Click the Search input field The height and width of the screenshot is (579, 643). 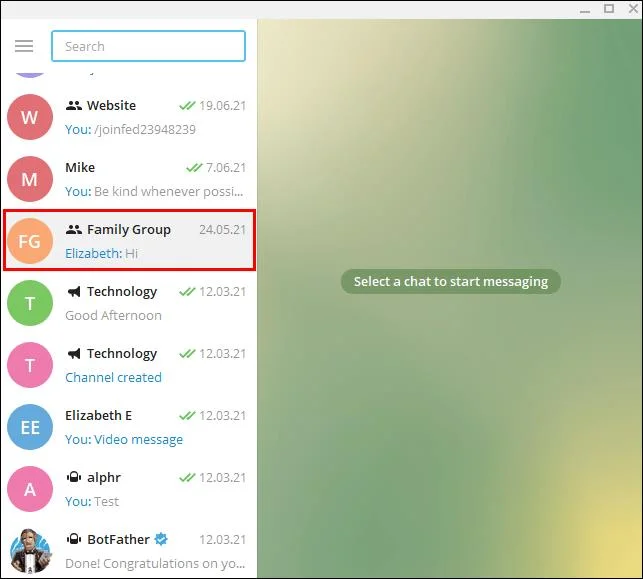tap(148, 46)
